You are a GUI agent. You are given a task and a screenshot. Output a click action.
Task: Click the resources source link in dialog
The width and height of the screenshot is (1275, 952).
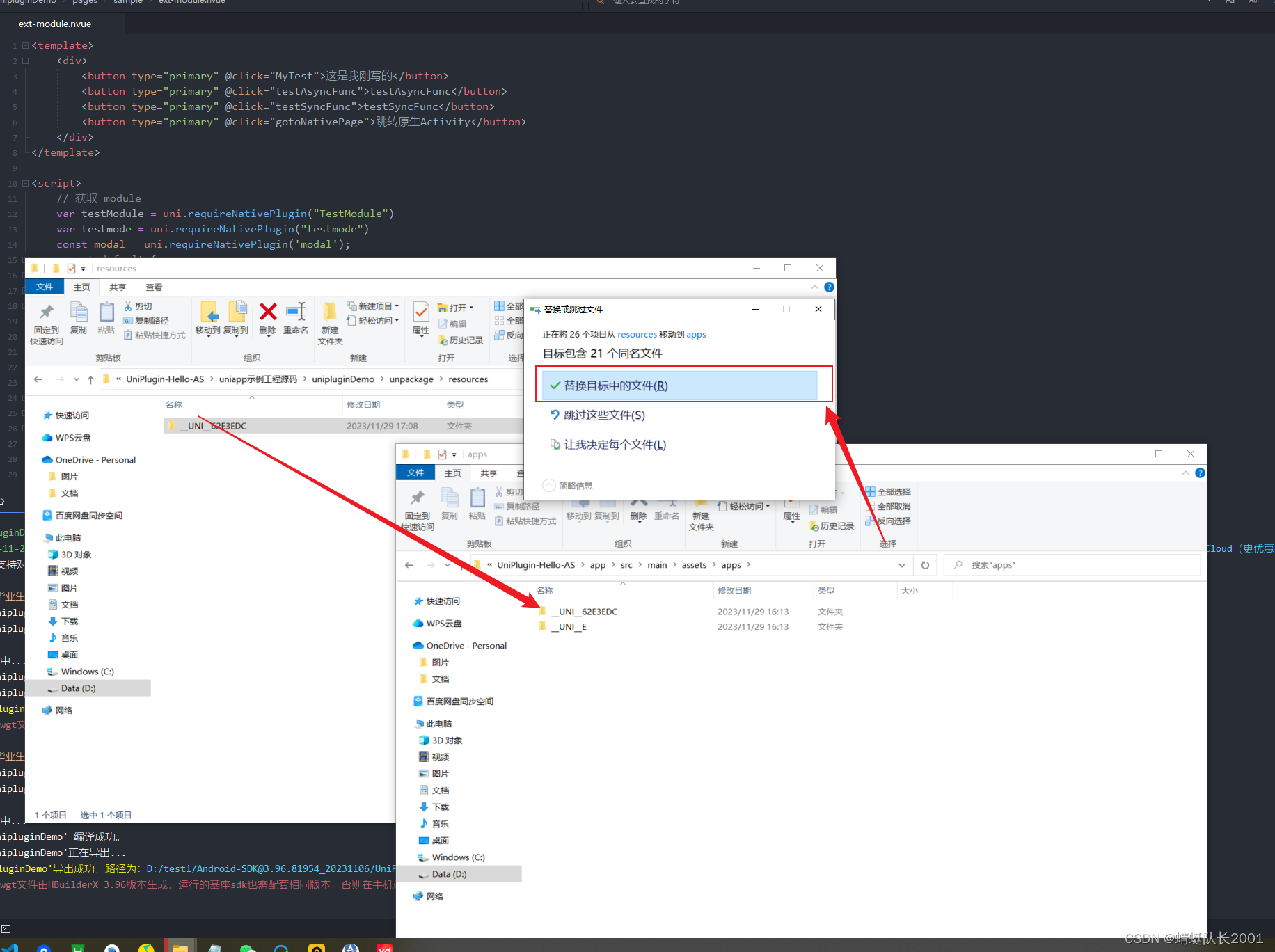coord(637,335)
